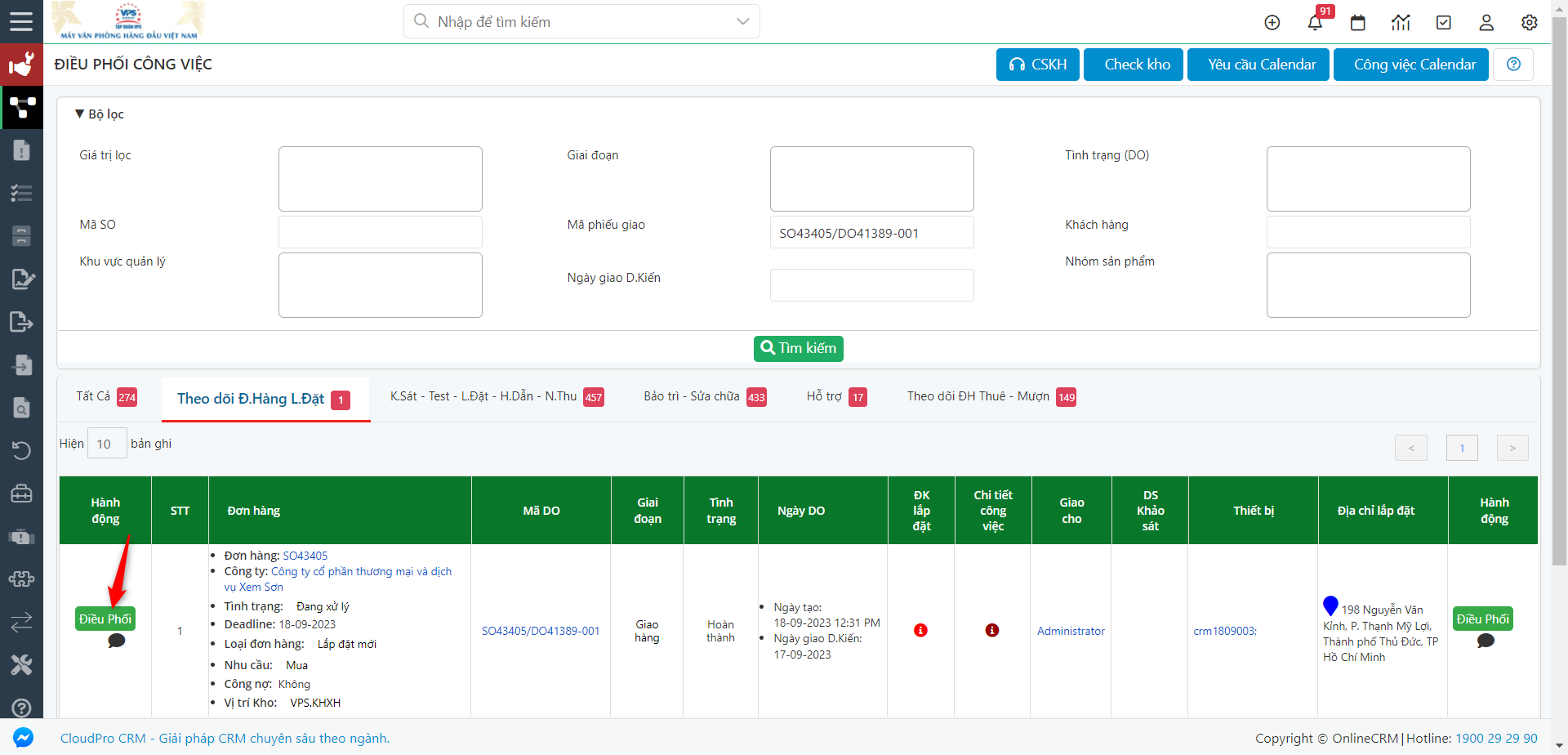Click the Ngày giao D.Kiến date field

(872, 285)
